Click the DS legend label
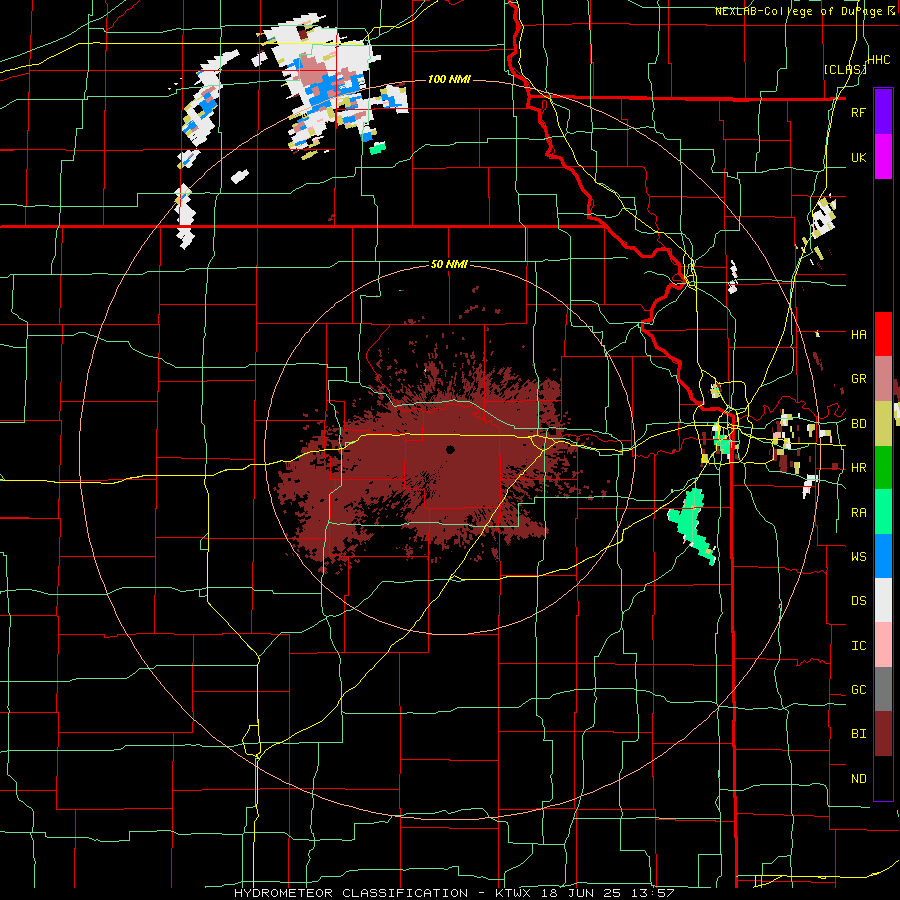The width and height of the screenshot is (900, 900). pyautogui.click(x=858, y=601)
